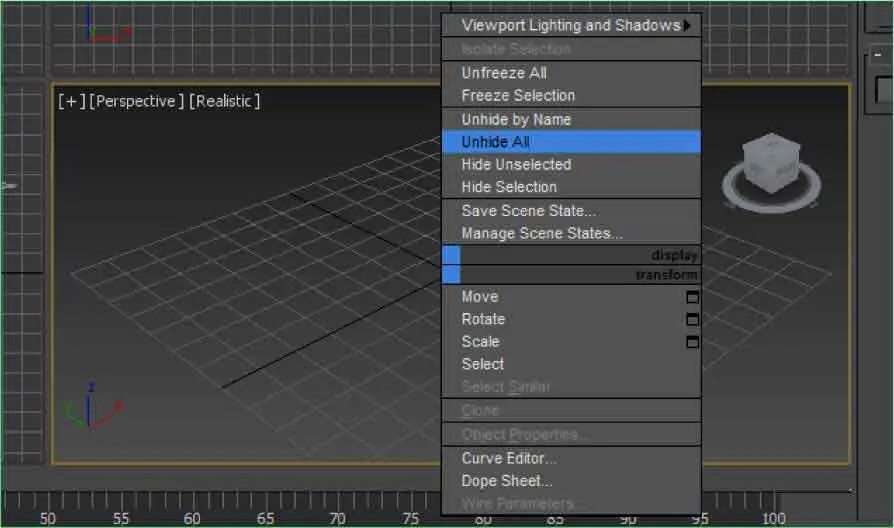Open the Perspective viewport label menu
The width and height of the screenshot is (894, 528).
(x=137, y=101)
